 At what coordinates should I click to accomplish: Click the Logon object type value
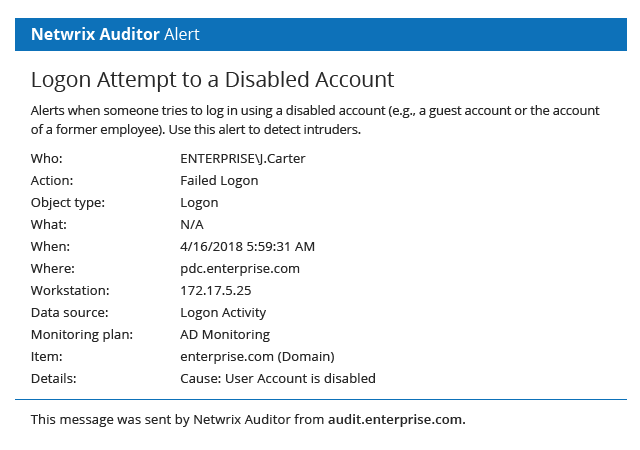[x=199, y=202]
